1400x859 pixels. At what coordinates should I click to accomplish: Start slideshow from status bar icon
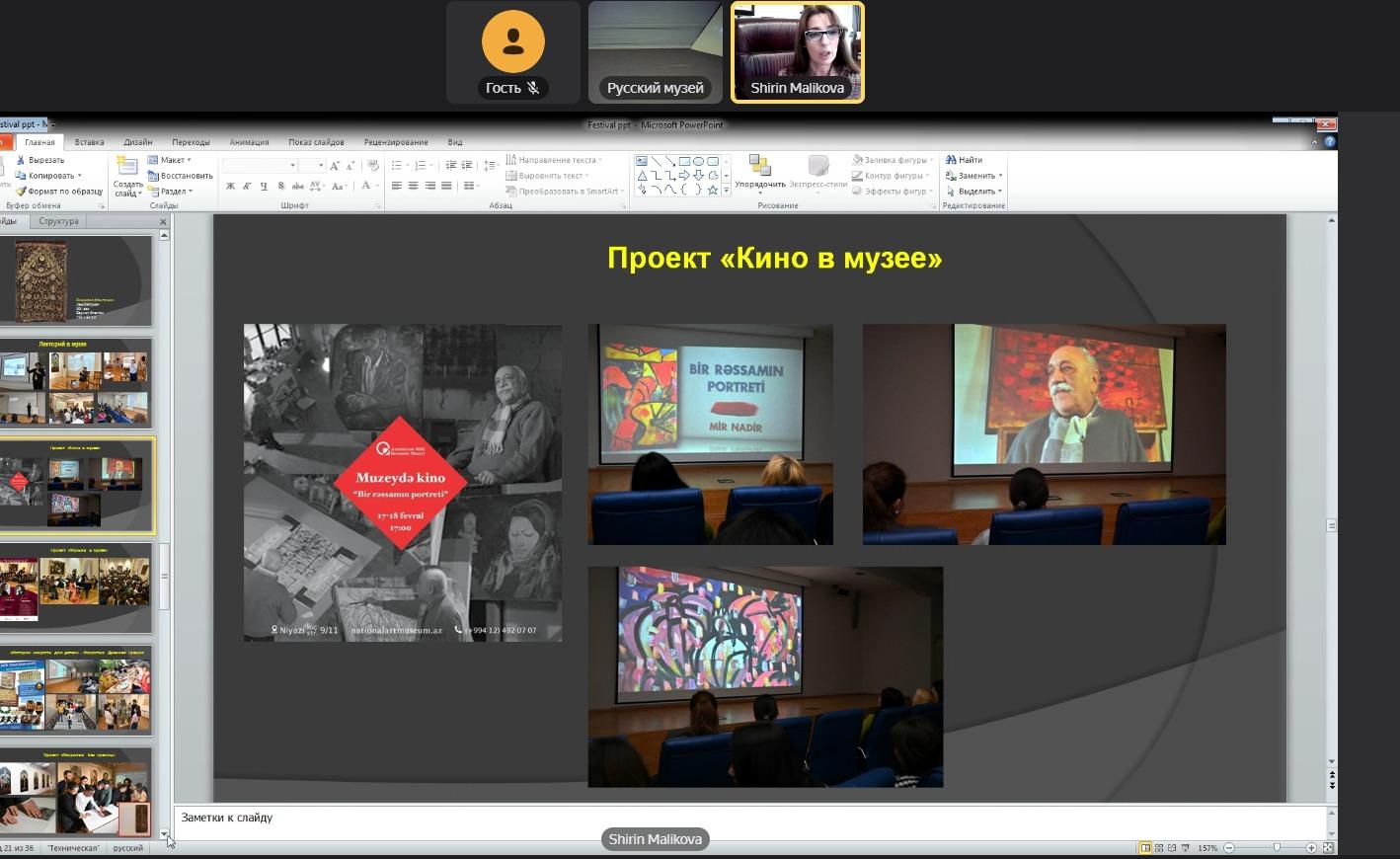tap(1185, 848)
